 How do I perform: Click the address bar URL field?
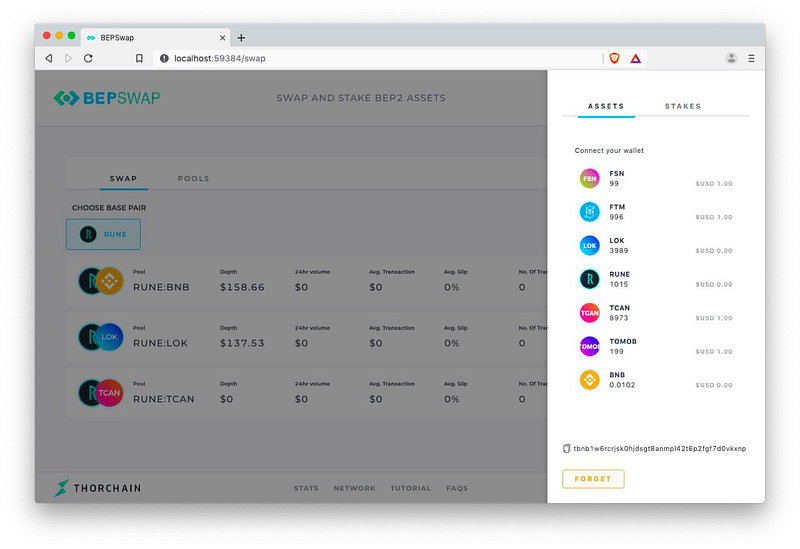click(378, 58)
